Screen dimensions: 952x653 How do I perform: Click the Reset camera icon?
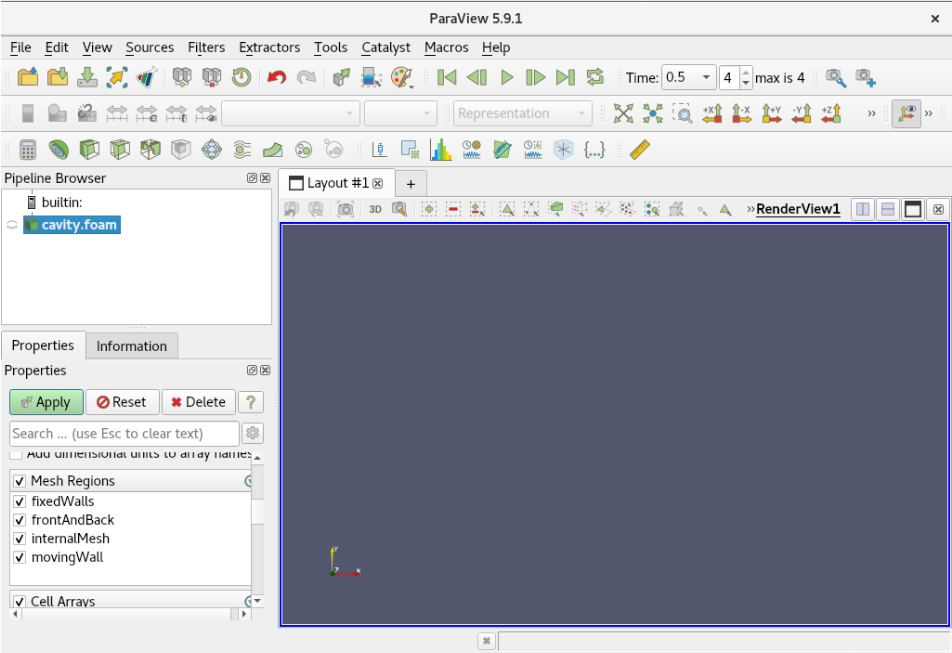coord(623,113)
